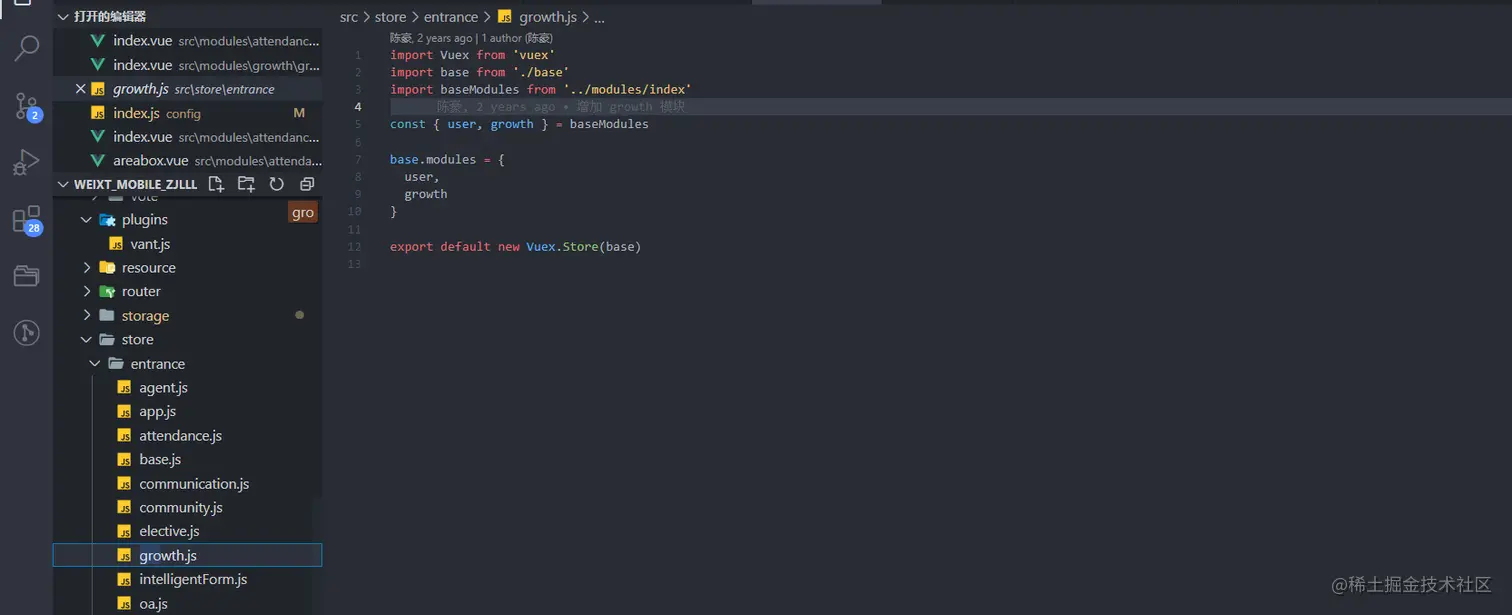Click on 'export default new Vuex.Store(base)' line
This screenshot has height=615, width=1512.
pos(515,247)
